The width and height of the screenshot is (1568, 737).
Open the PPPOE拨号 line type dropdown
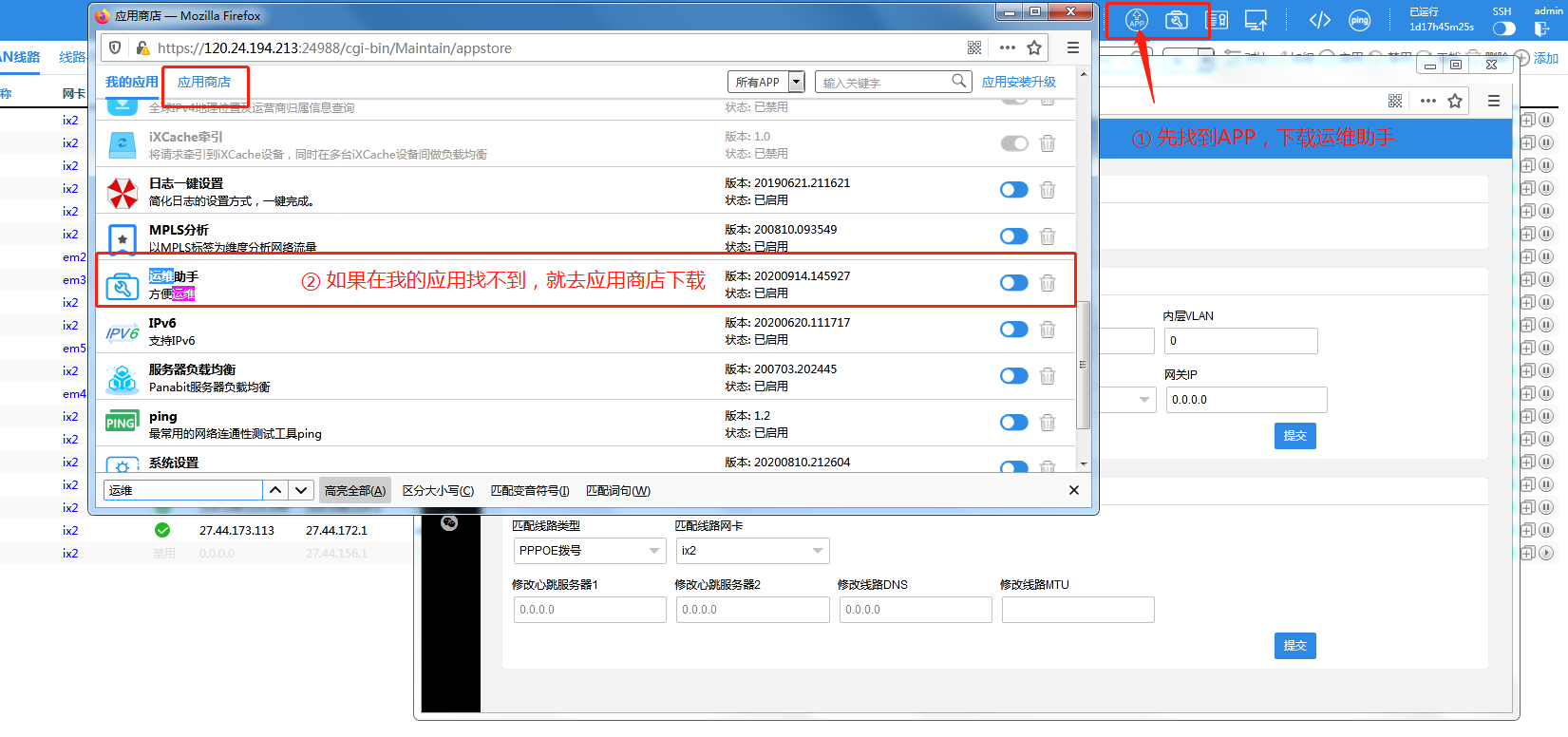[589, 551]
